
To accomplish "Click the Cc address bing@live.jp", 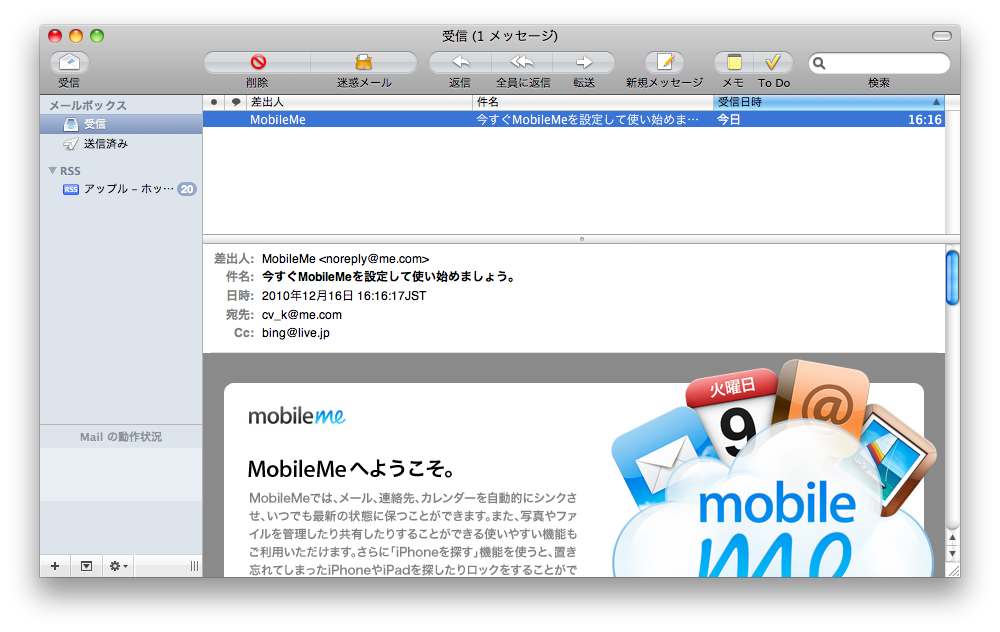I will (x=296, y=333).
